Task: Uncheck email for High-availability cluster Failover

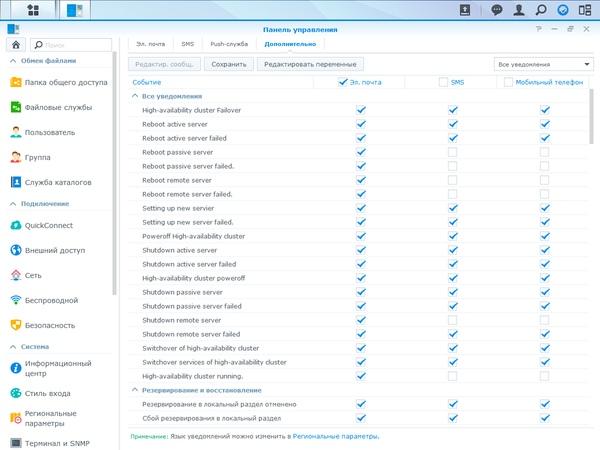Action: (361, 110)
